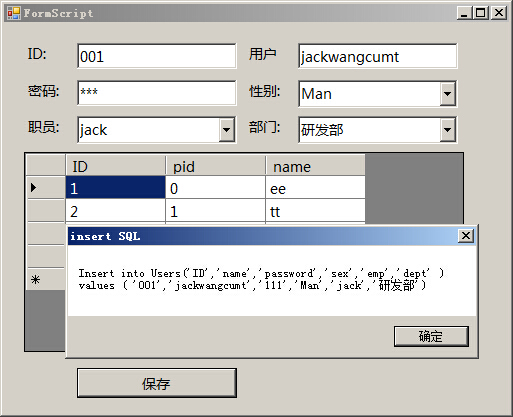
Task: Open the 职员 dropdown arrow
Action: 226,130
